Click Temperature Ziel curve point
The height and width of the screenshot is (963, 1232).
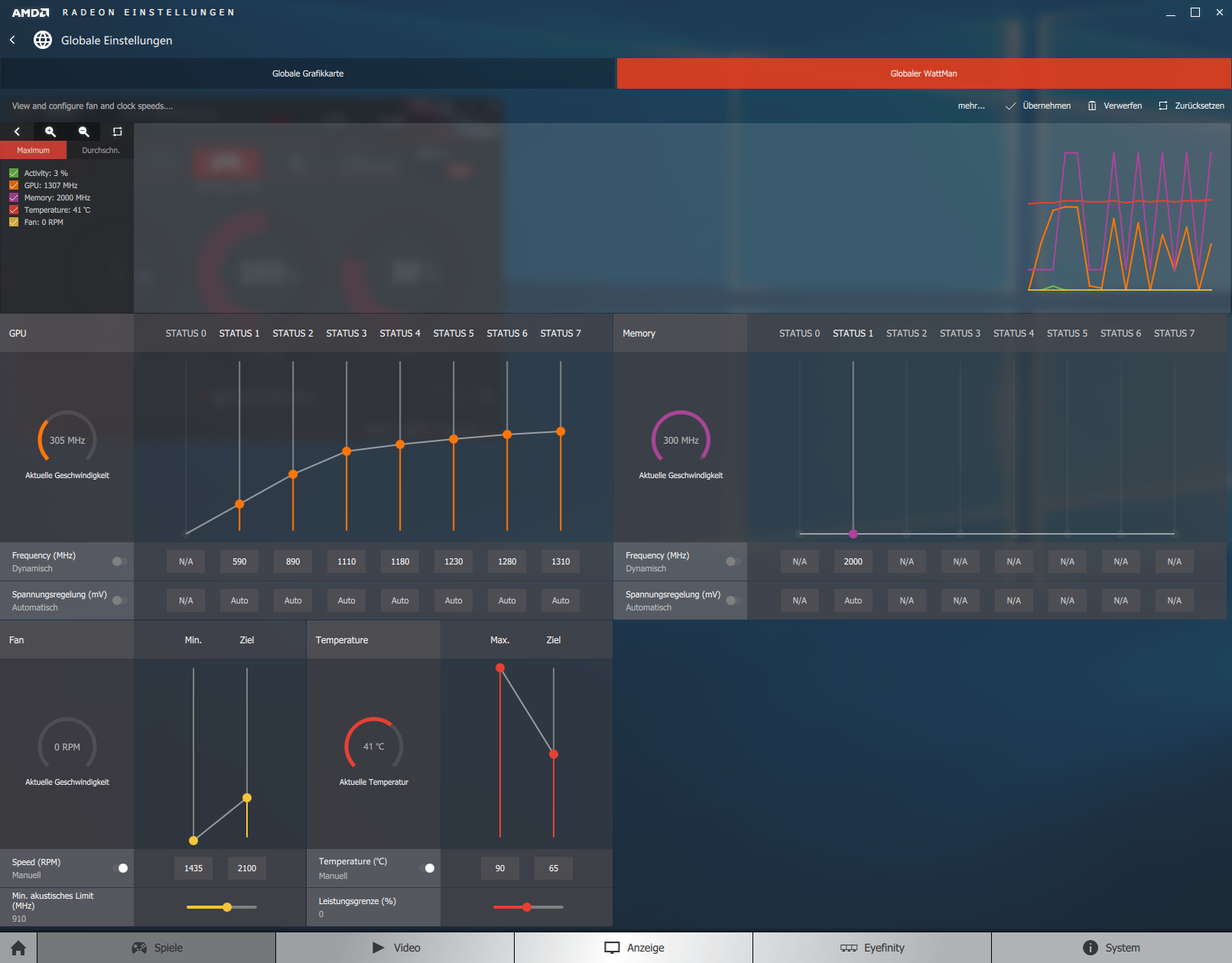[554, 754]
